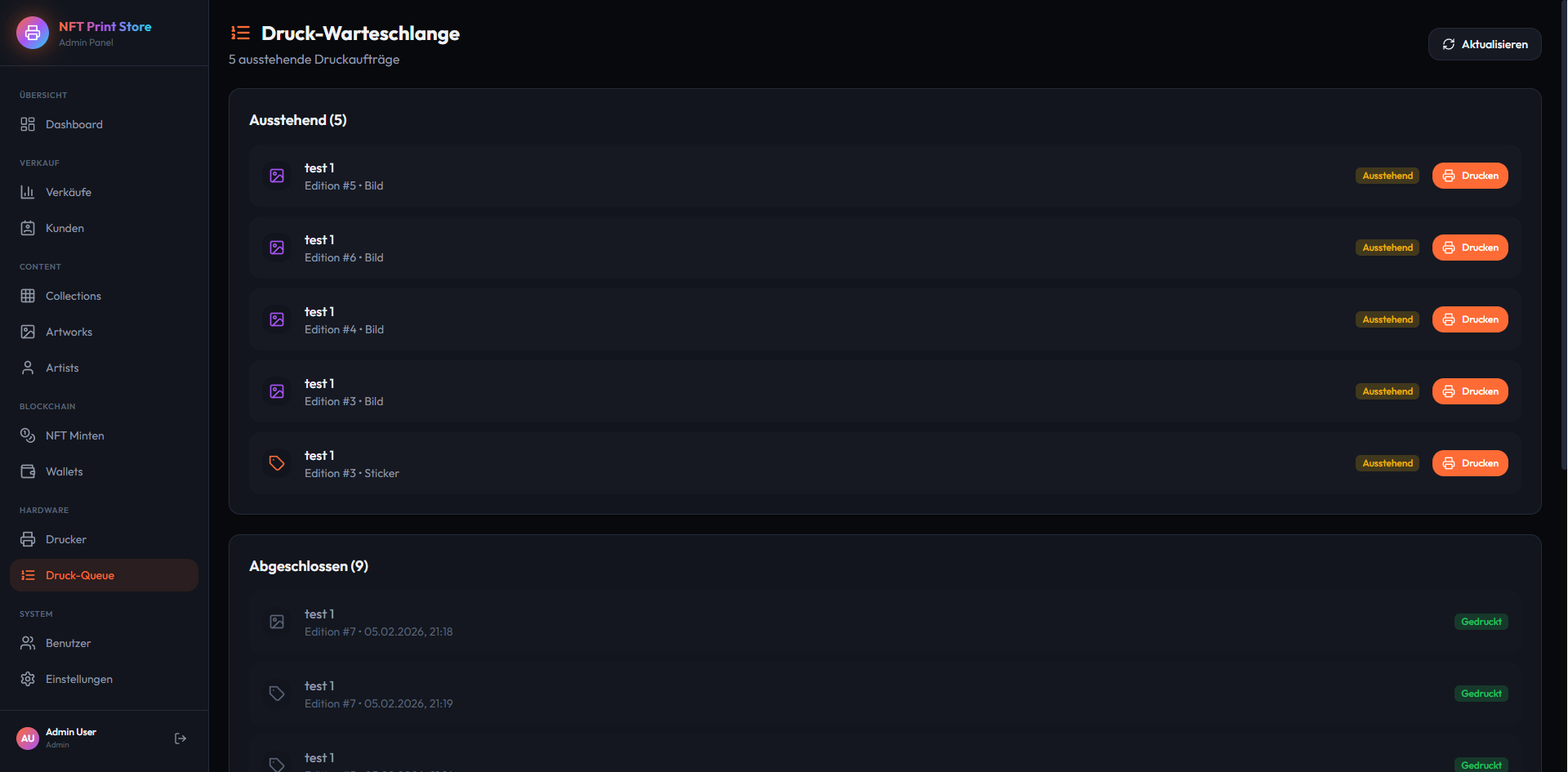
Task: Click the page's vertical scrollbar
Action: [1563, 245]
